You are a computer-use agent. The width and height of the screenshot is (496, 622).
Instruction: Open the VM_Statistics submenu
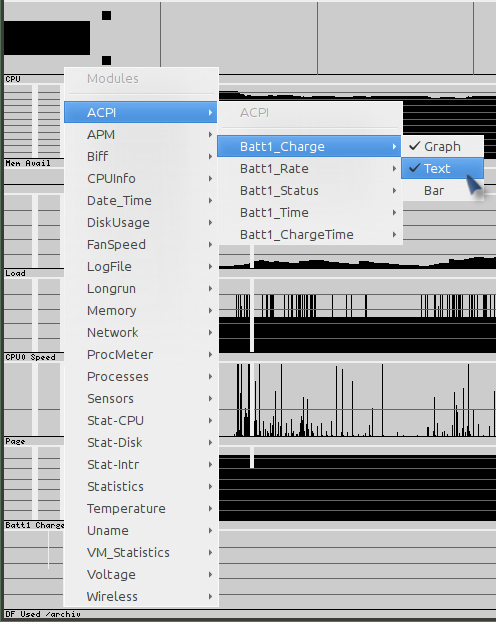140,553
